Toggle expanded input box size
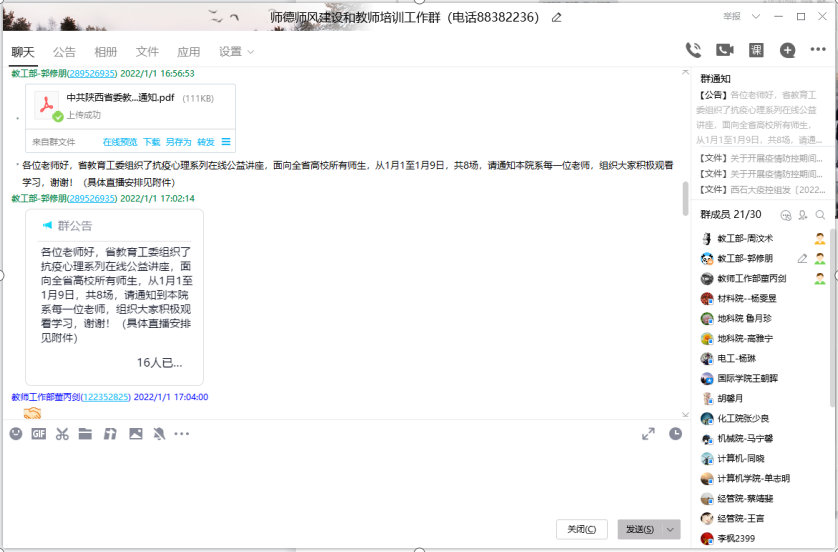 (x=648, y=434)
